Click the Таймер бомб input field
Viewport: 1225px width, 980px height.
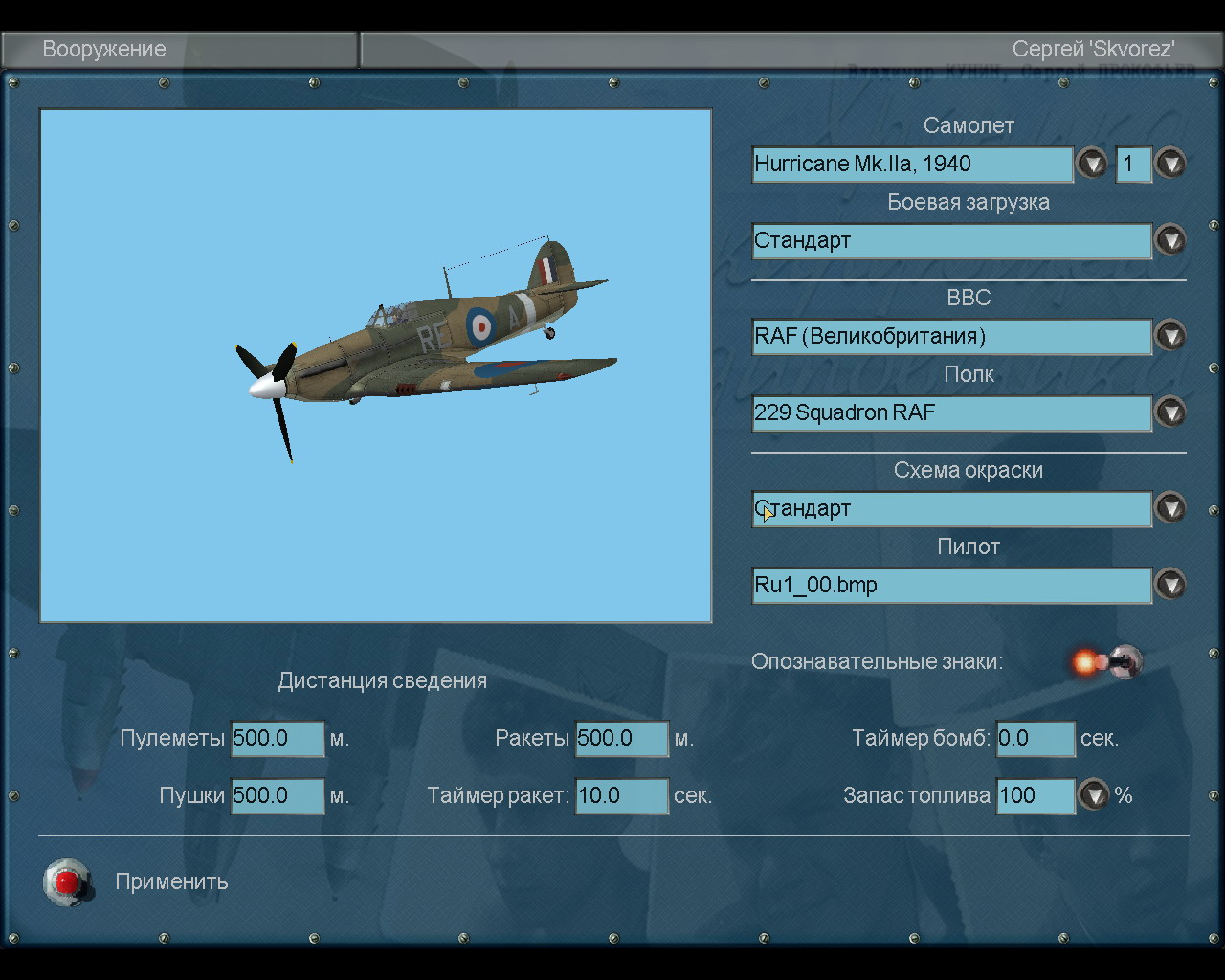pyautogui.click(x=1036, y=739)
